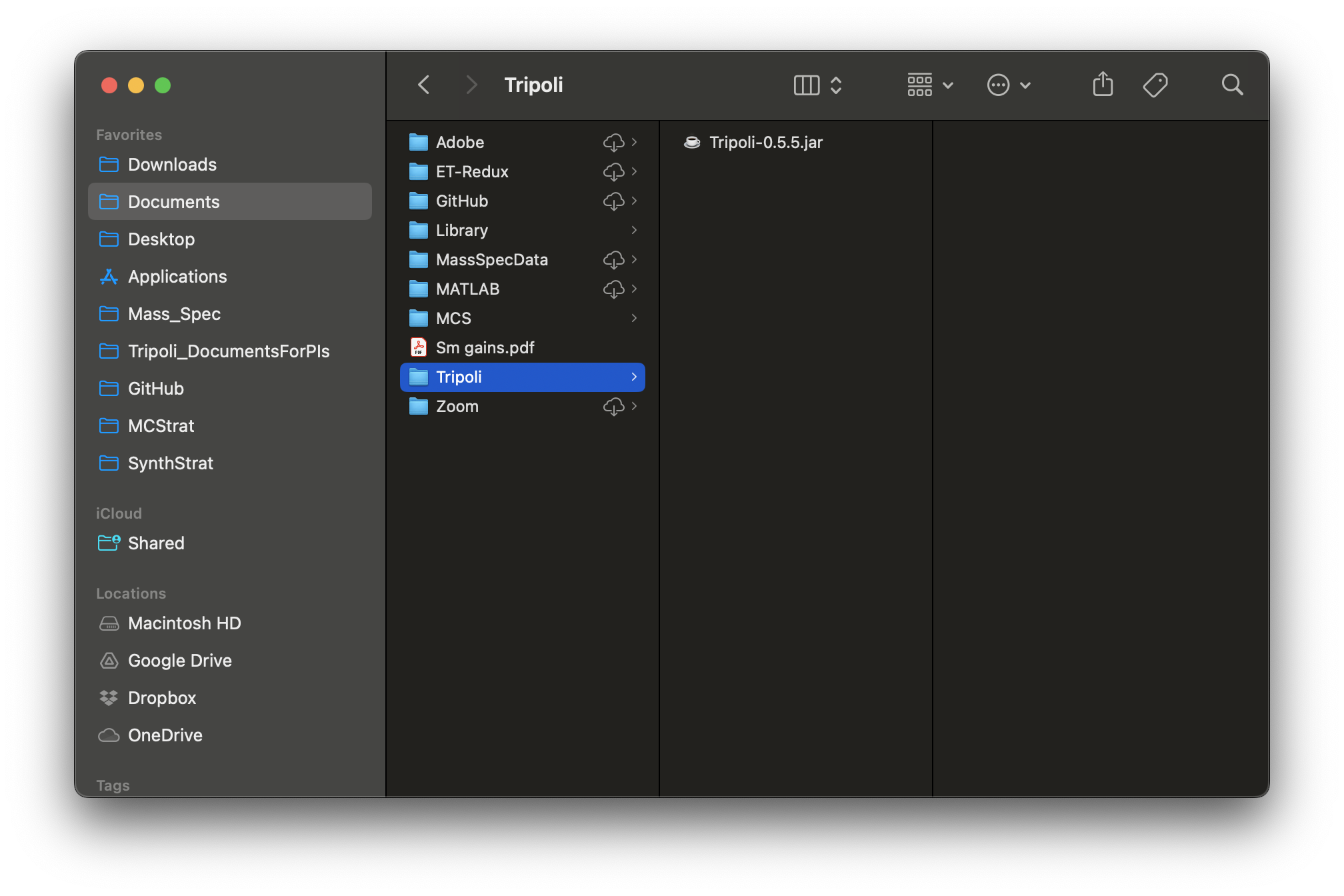
Task: Select Mass_Spec favorite folder
Action: point(230,313)
